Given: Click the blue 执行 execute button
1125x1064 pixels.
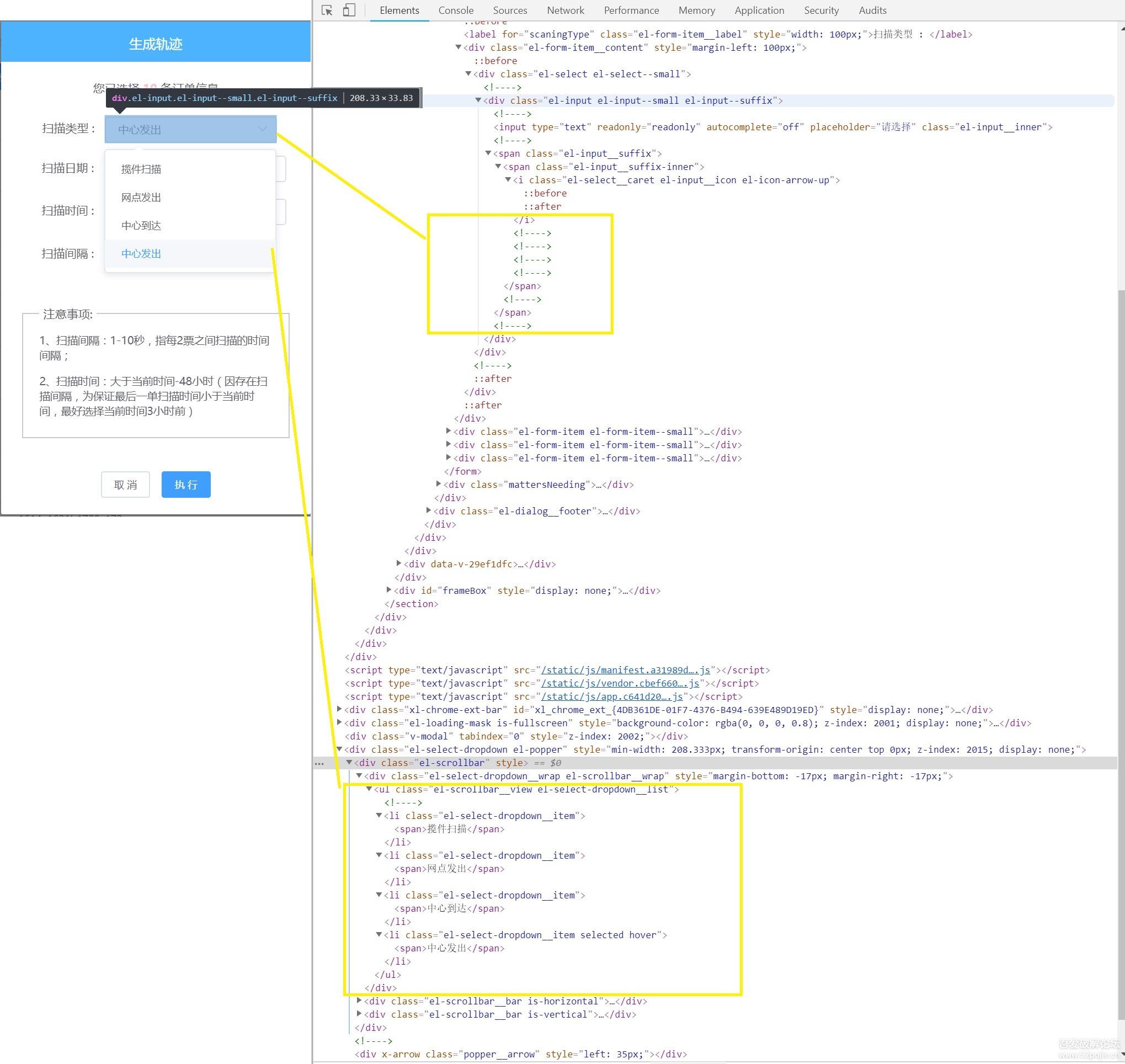Looking at the screenshot, I should pyautogui.click(x=186, y=485).
